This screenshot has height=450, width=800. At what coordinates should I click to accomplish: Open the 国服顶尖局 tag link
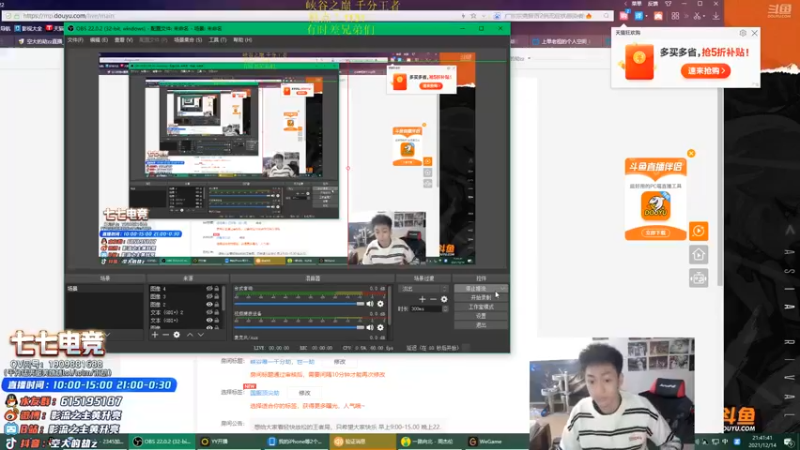(x=265, y=393)
